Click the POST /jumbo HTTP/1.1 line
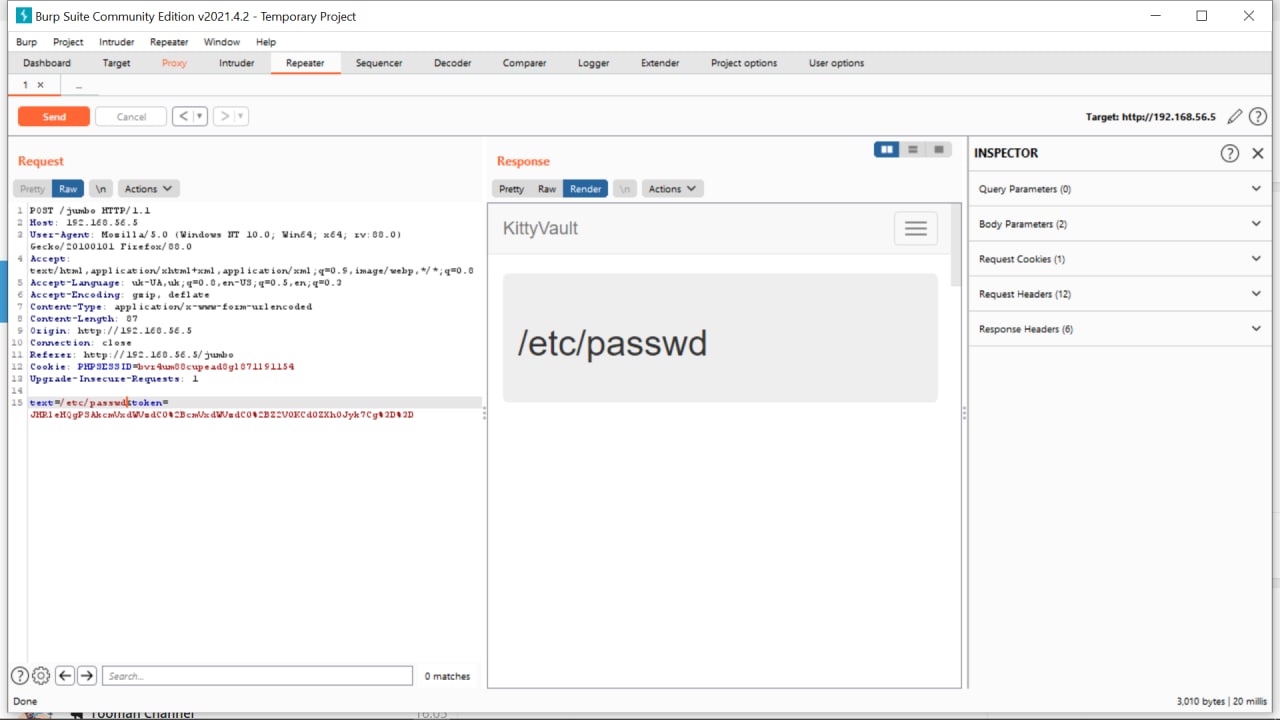This screenshot has height=720, width=1280. click(90, 211)
